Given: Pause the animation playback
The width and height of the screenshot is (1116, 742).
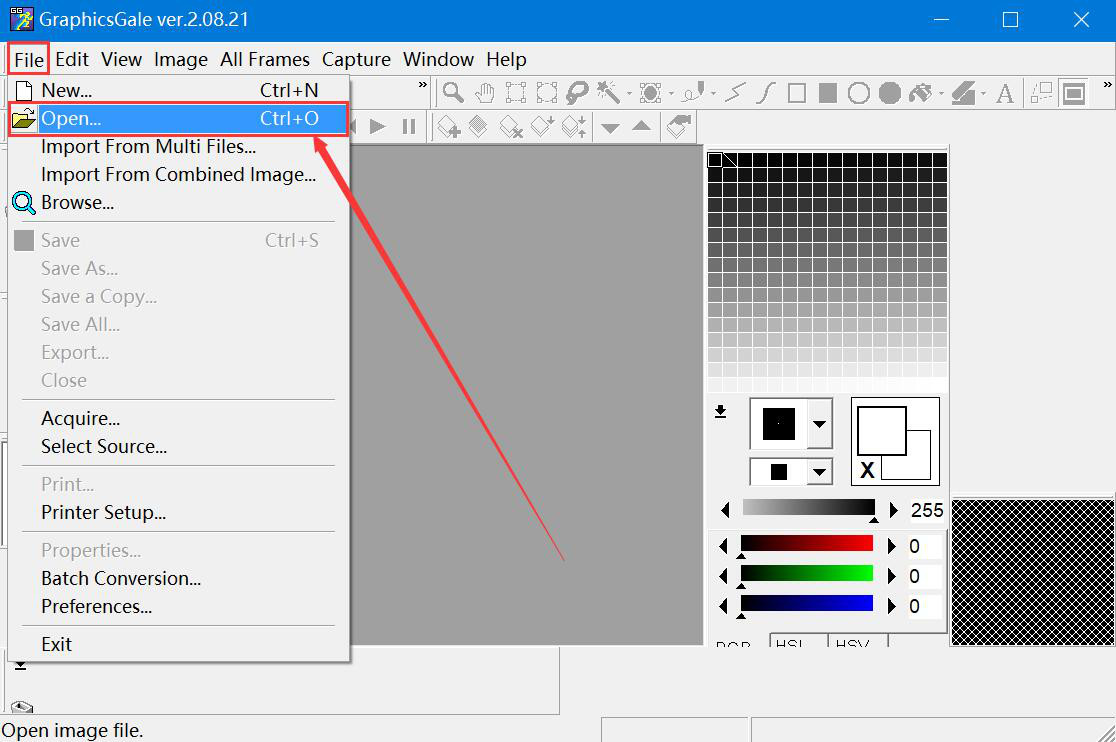Looking at the screenshot, I should pyautogui.click(x=409, y=126).
